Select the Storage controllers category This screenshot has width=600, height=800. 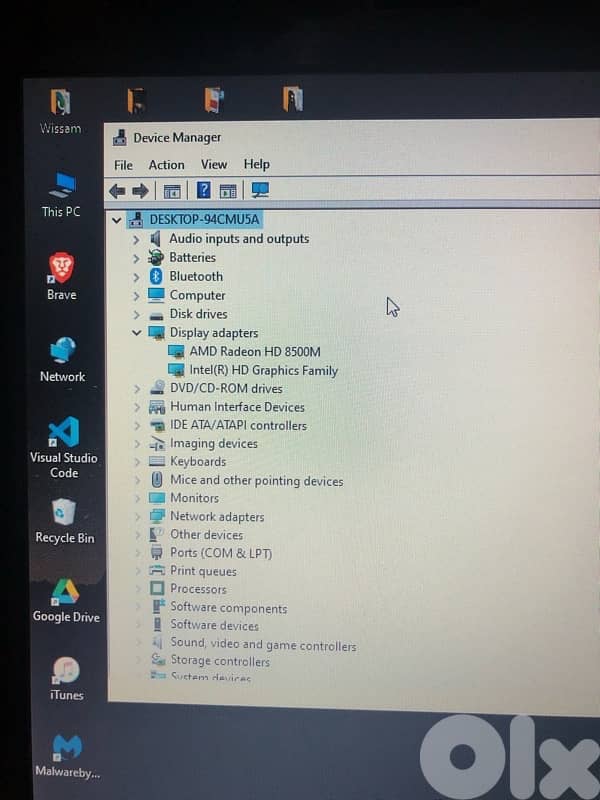click(220, 661)
